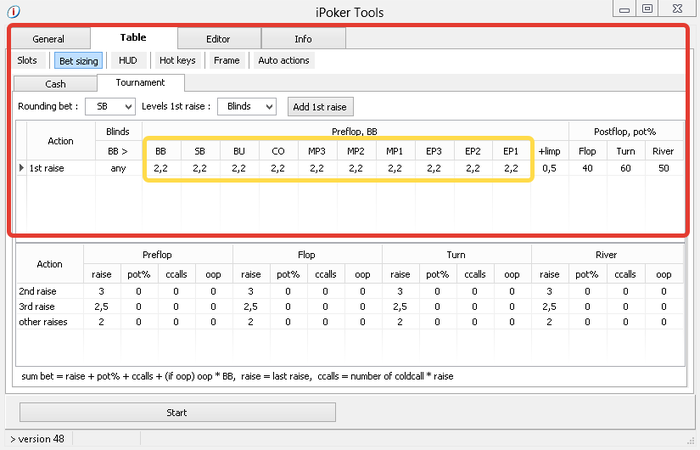Open the Frame section
Viewport: 700px width, 450px height.
226,60
